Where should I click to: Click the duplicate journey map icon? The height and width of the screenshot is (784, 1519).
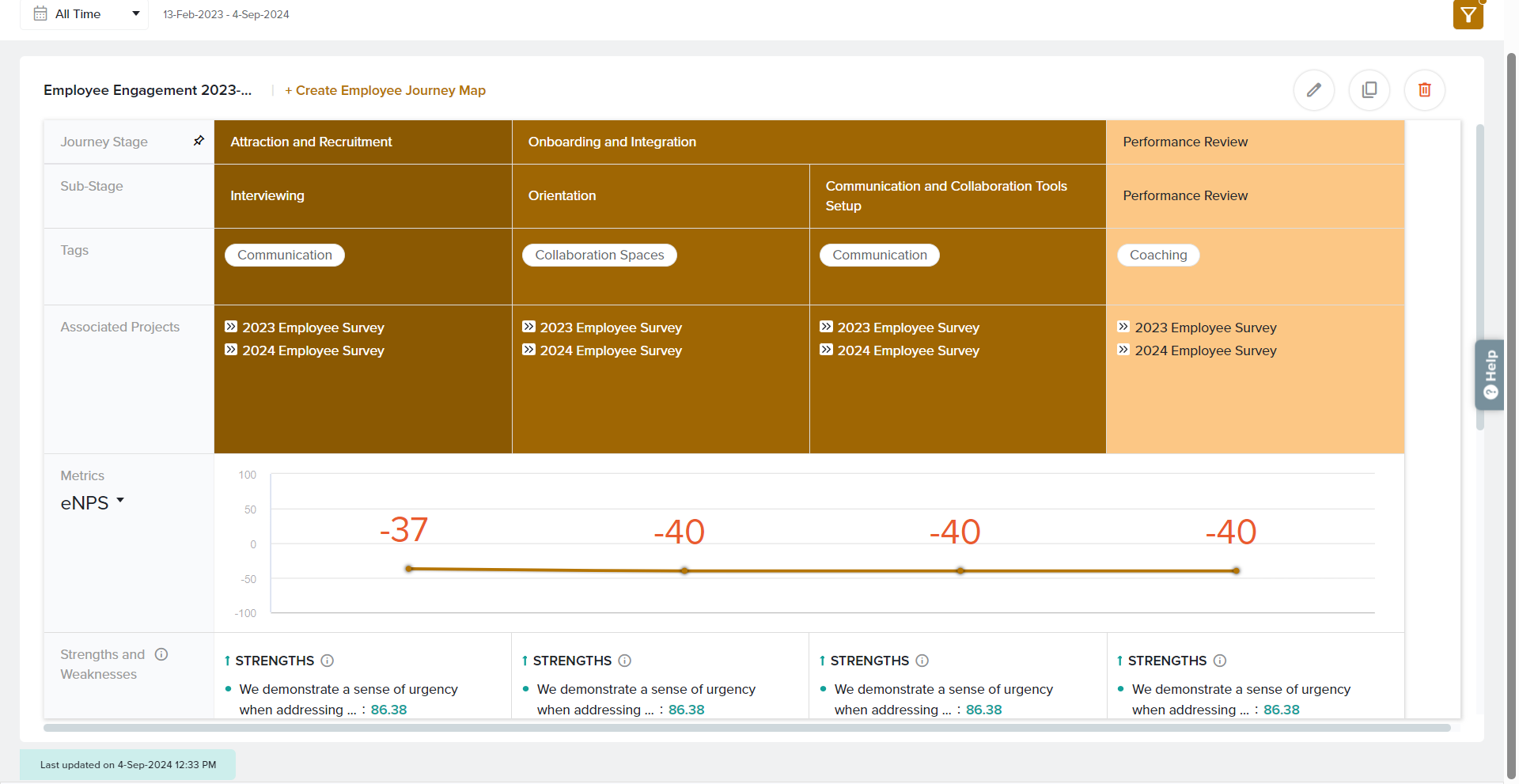point(1369,90)
